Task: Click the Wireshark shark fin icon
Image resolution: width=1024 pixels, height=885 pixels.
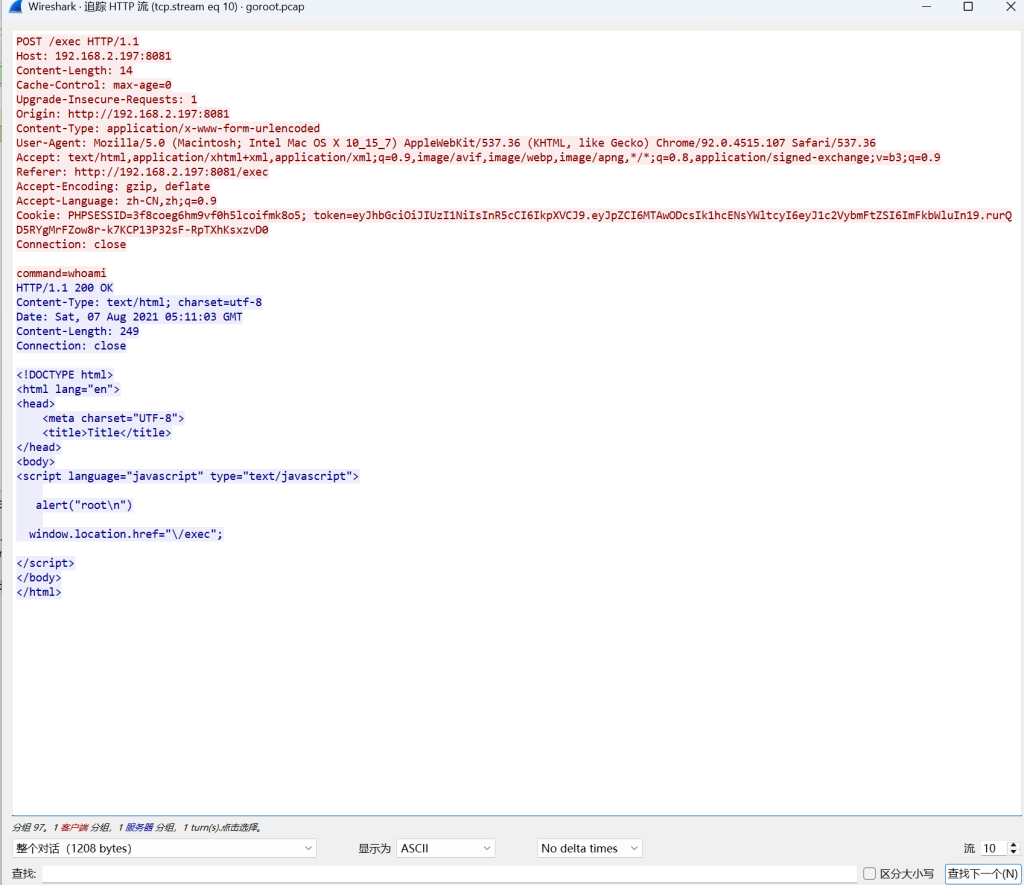Action: 14,7
